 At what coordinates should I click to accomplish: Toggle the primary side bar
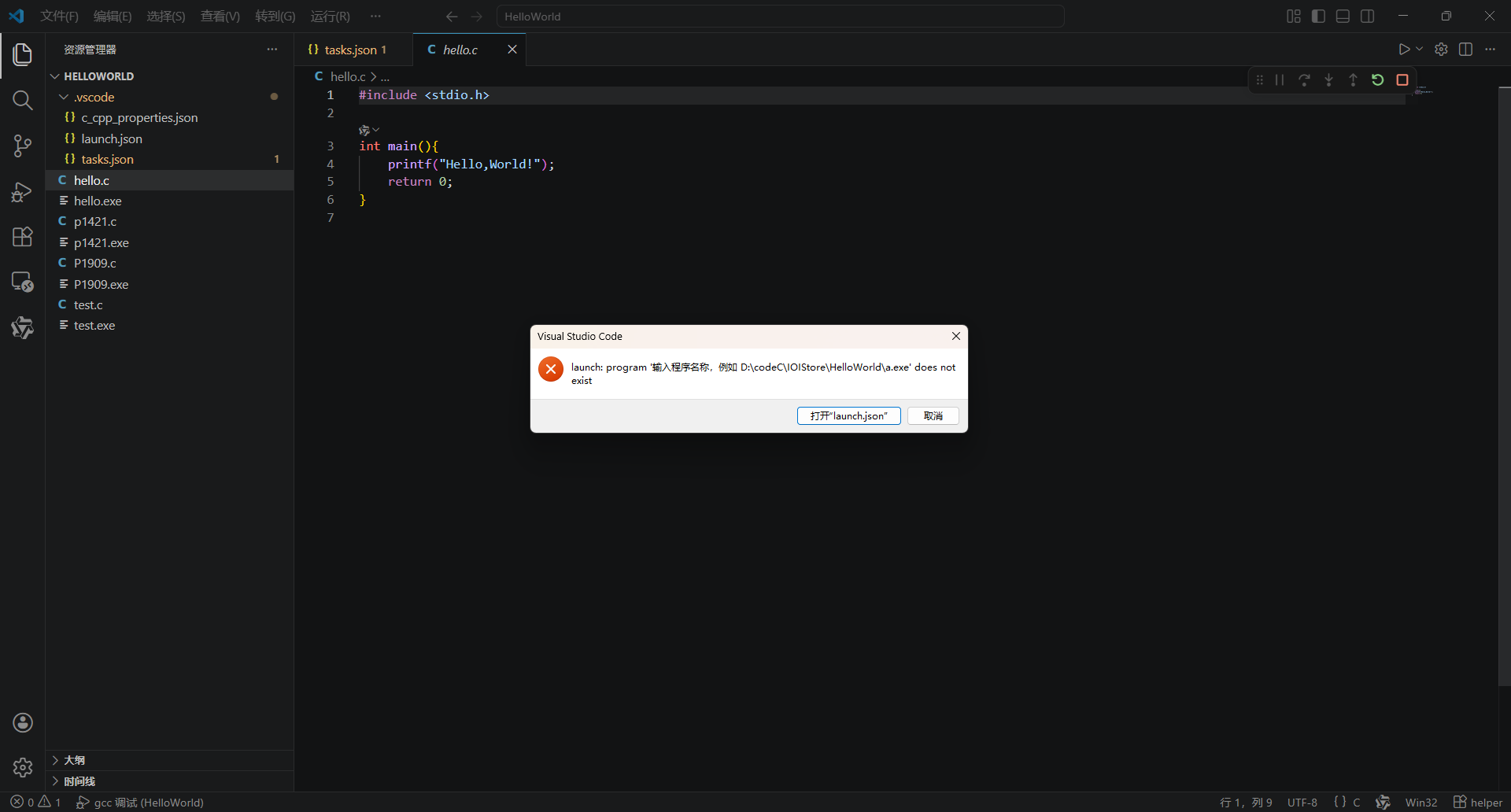click(1318, 17)
